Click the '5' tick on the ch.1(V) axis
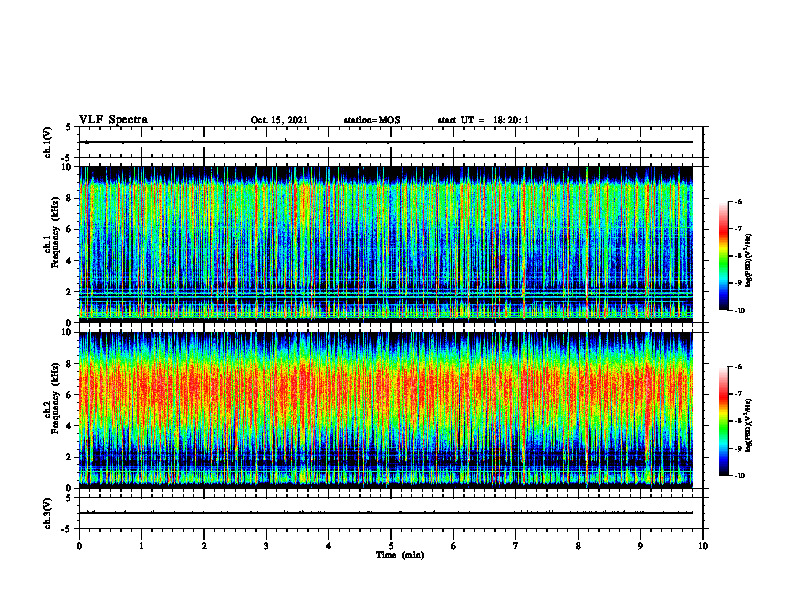This screenshot has width=792, height=612. click(x=68, y=127)
